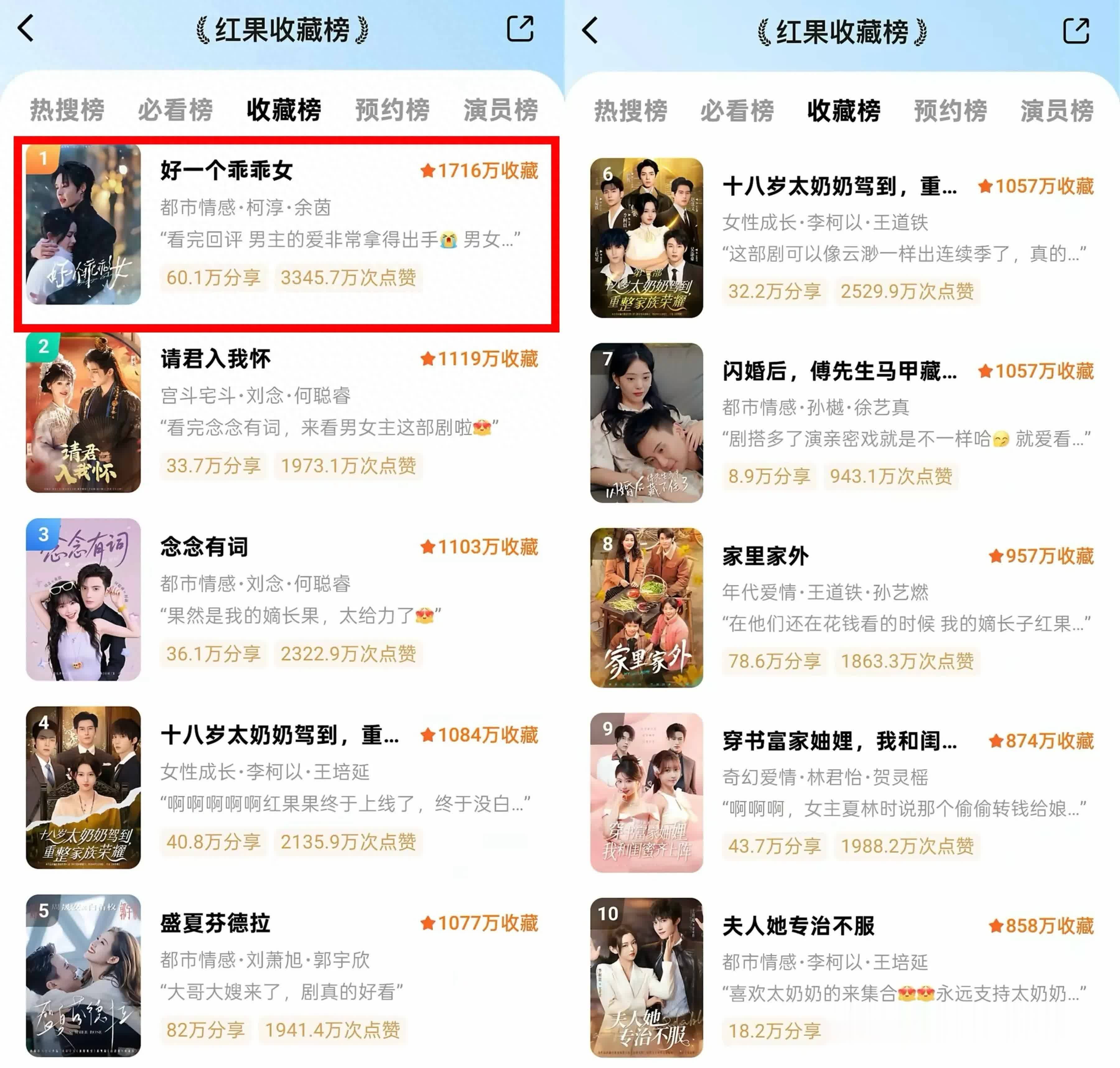Tap the star icon beside 1716万收藏
Image resolution: width=1120 pixels, height=1068 pixels.
point(427,170)
